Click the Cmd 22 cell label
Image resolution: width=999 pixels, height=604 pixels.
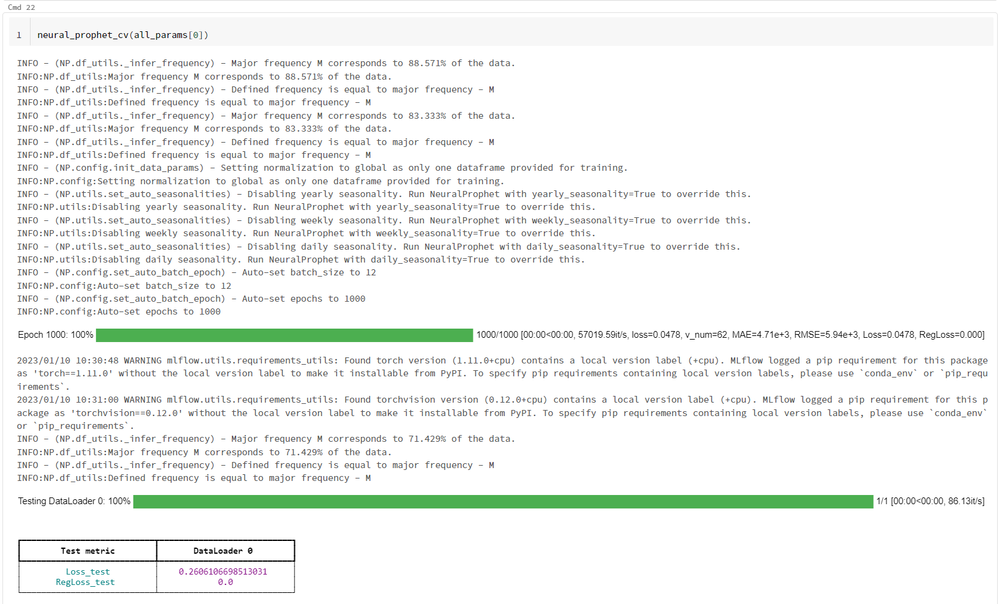[x=21, y=7]
